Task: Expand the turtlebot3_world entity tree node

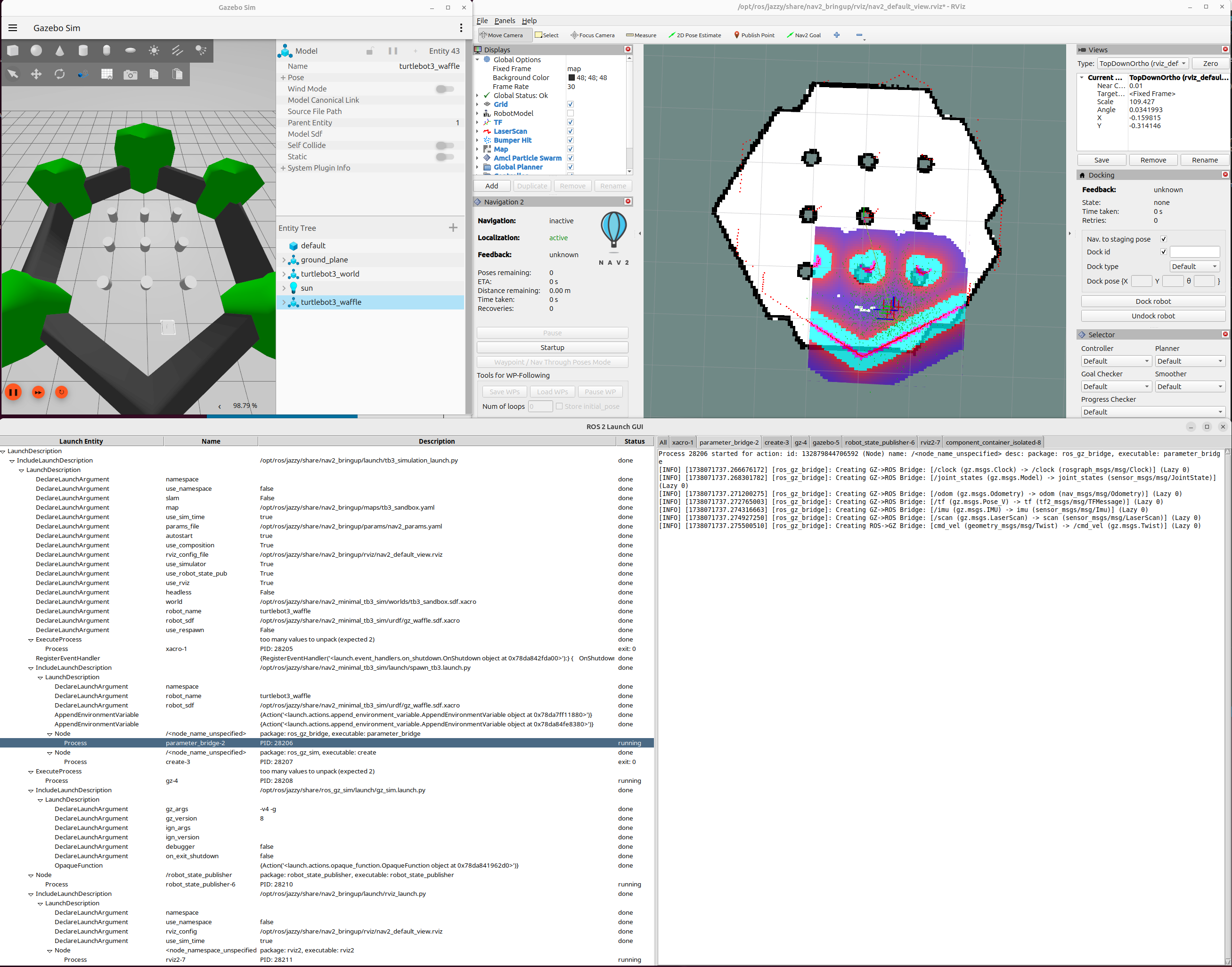Action: click(284, 274)
